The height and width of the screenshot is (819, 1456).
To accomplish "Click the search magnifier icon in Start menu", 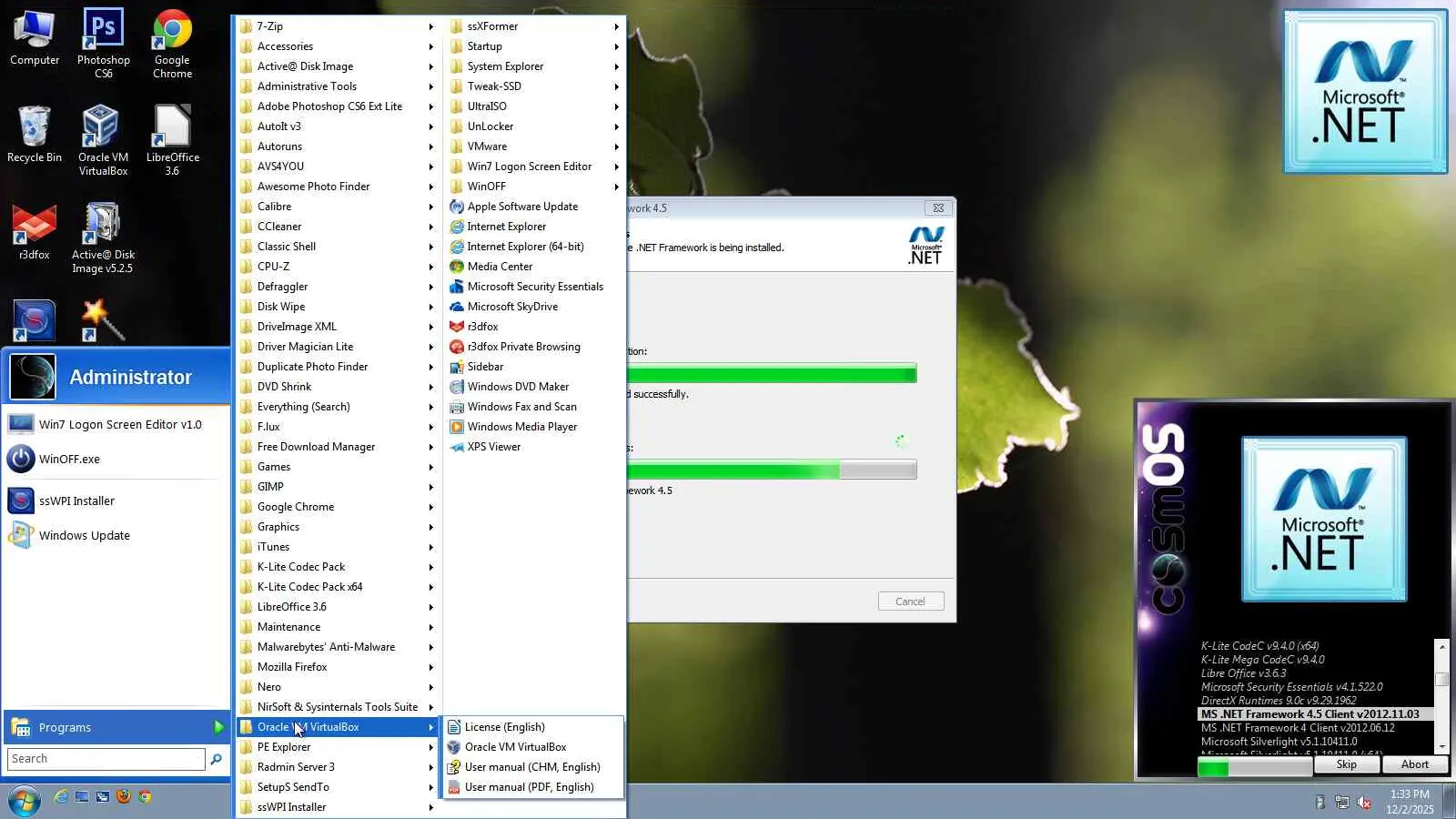I will pos(216,759).
